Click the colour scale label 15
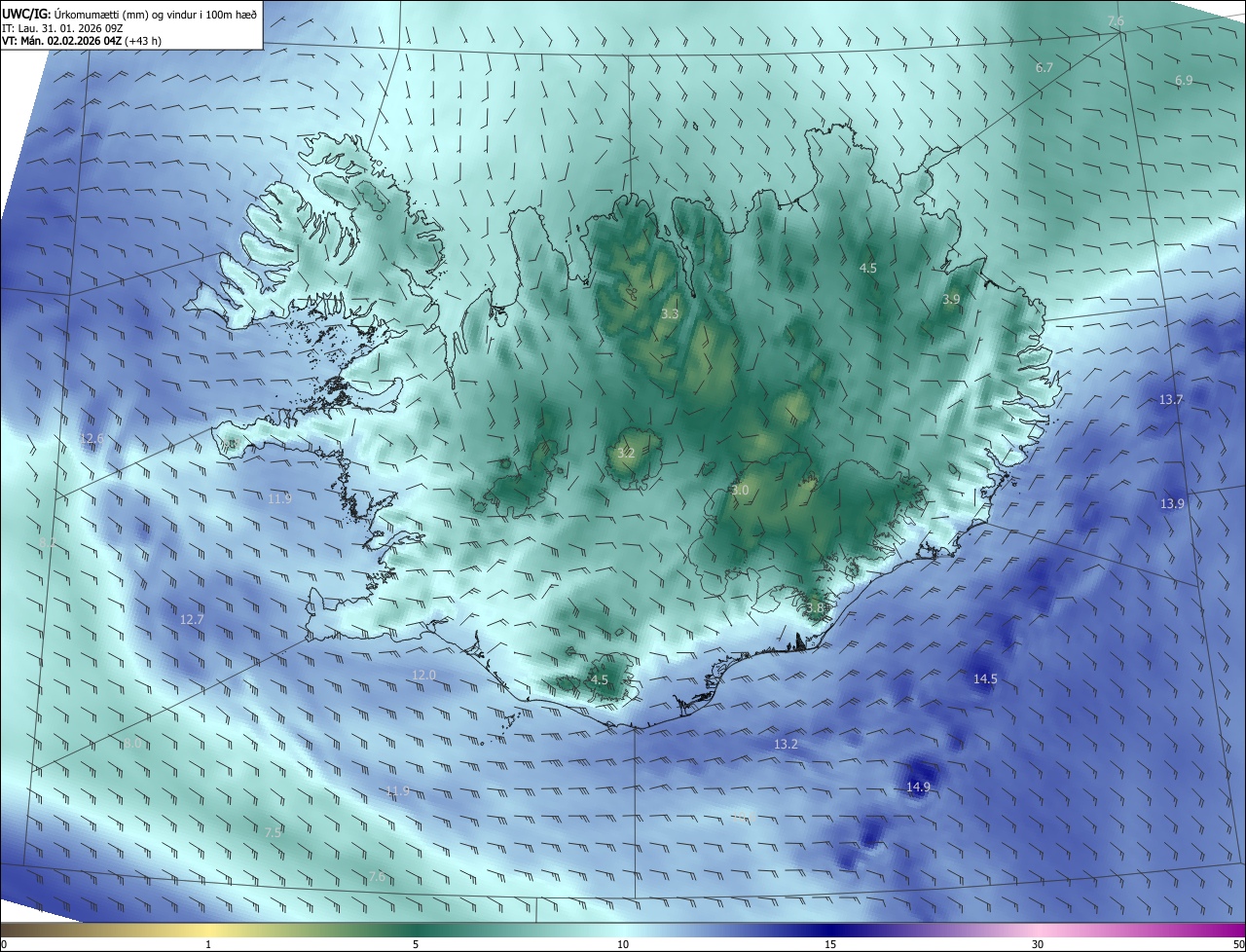 pos(830,945)
